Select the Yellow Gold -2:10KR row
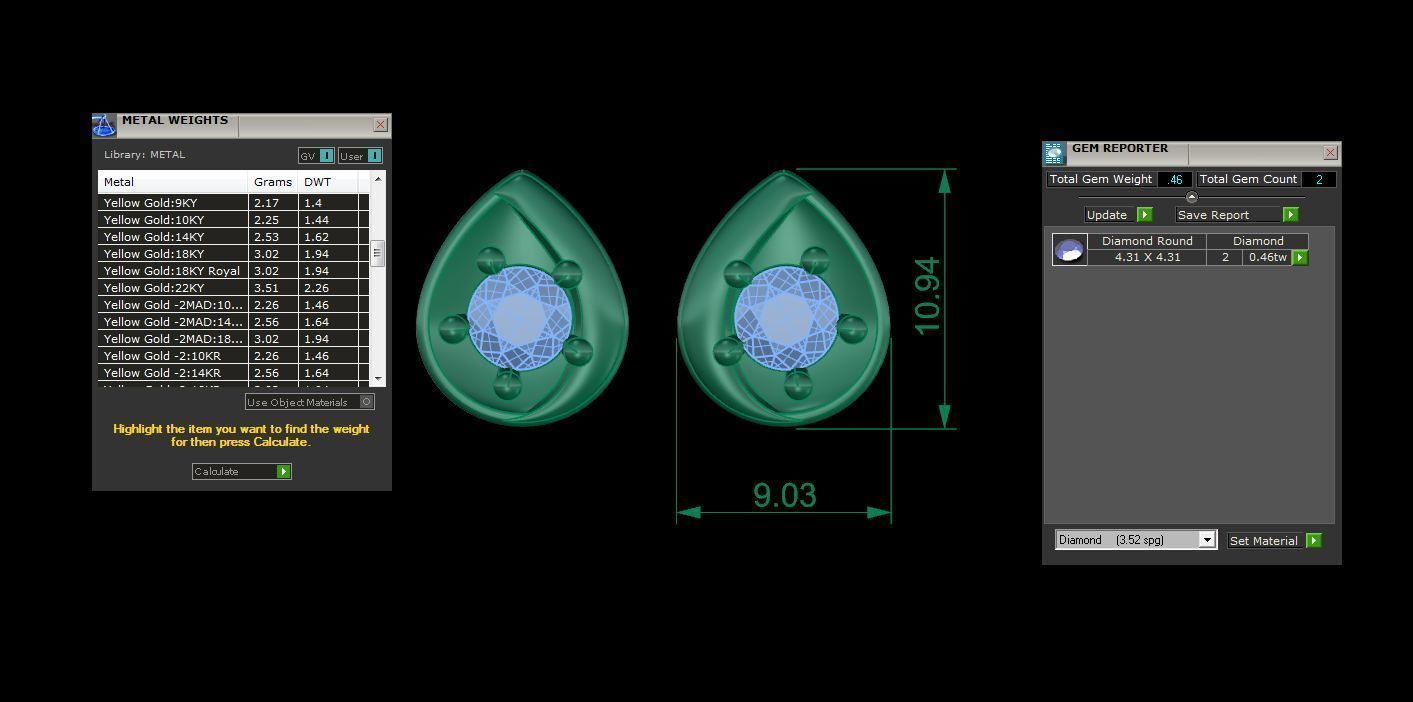Screen dimensions: 1413x702 (233, 356)
